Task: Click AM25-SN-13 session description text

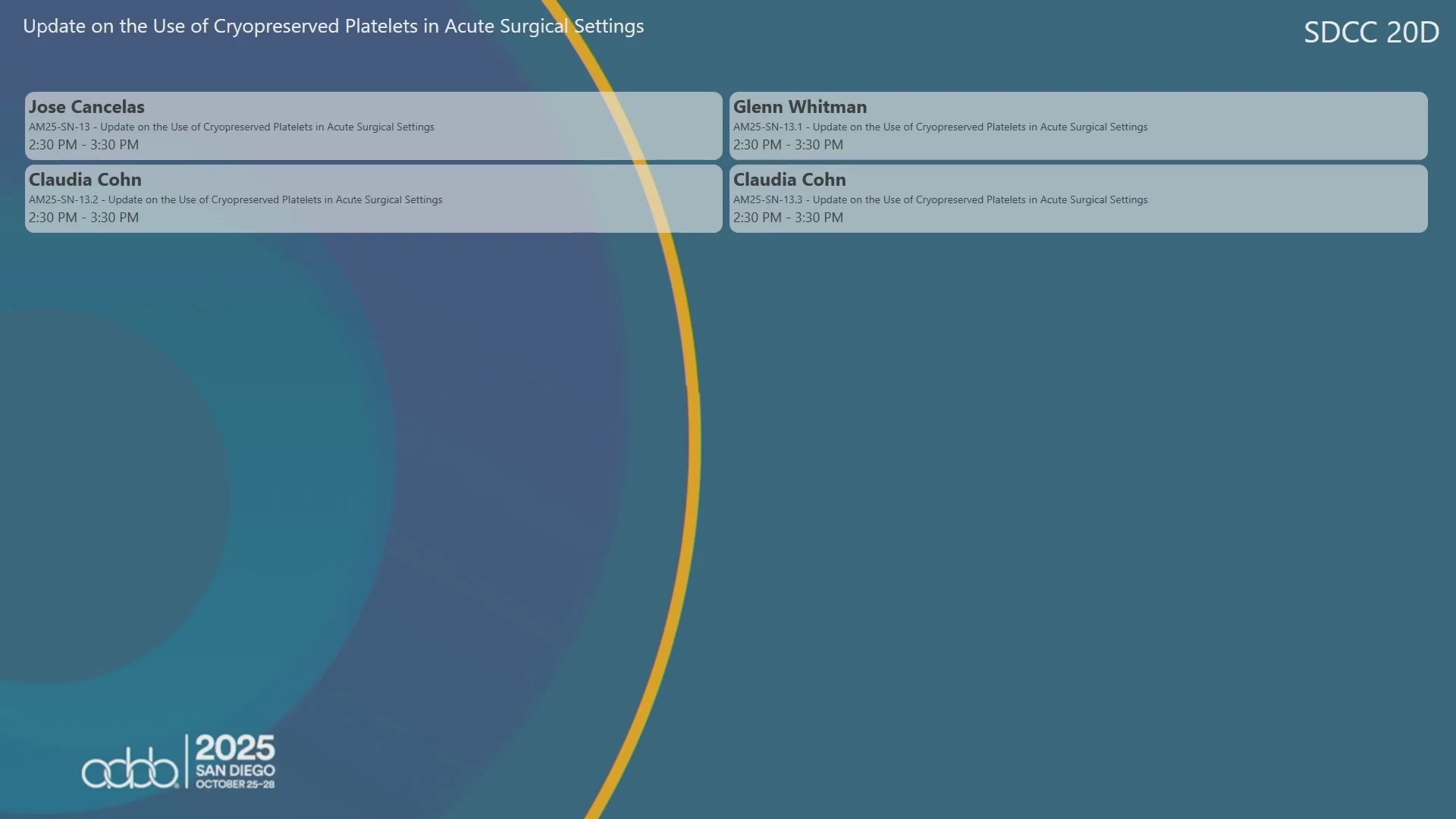Action: point(231,127)
